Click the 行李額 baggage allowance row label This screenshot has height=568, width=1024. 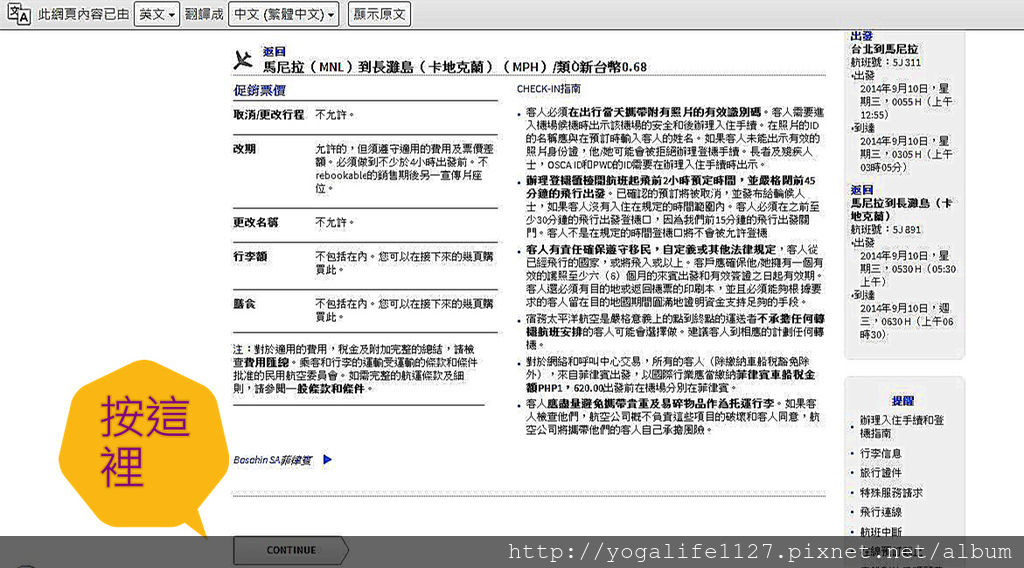point(249,256)
